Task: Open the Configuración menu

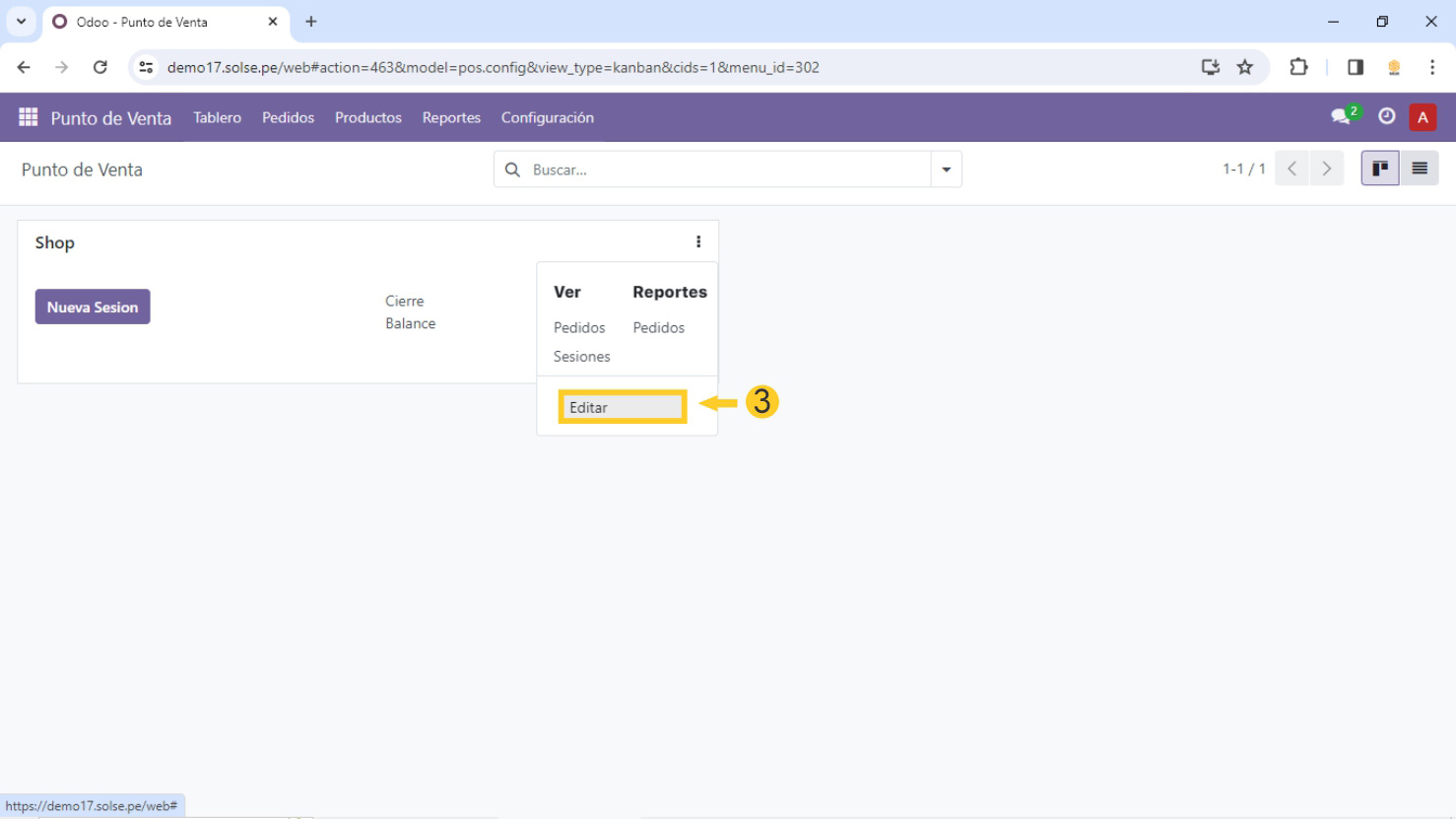Action: 547,117
